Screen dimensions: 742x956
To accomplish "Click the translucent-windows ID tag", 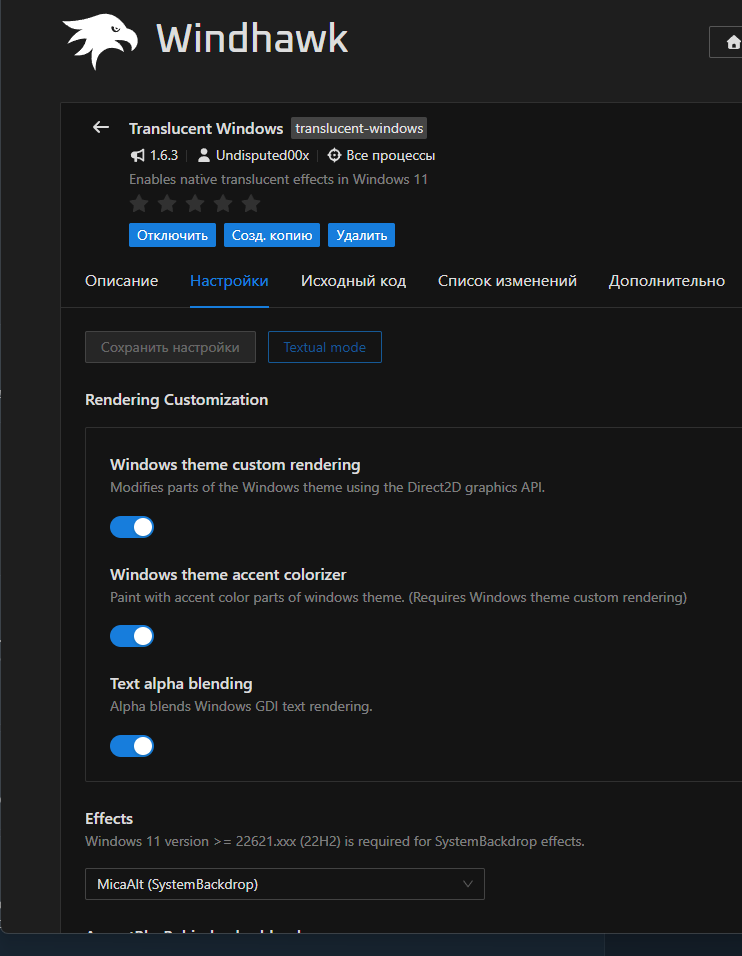I will click(x=359, y=128).
